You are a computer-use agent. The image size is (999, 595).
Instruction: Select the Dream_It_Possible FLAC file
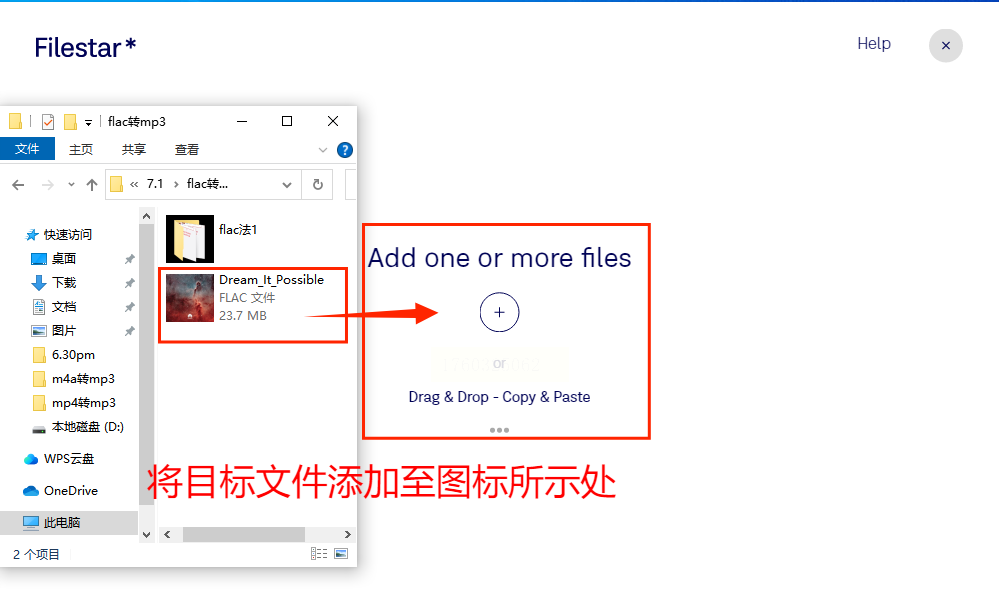(x=252, y=298)
